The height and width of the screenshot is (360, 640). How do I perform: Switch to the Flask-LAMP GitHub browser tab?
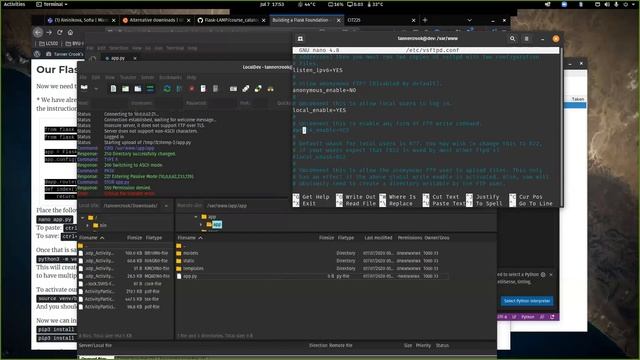(231, 20)
